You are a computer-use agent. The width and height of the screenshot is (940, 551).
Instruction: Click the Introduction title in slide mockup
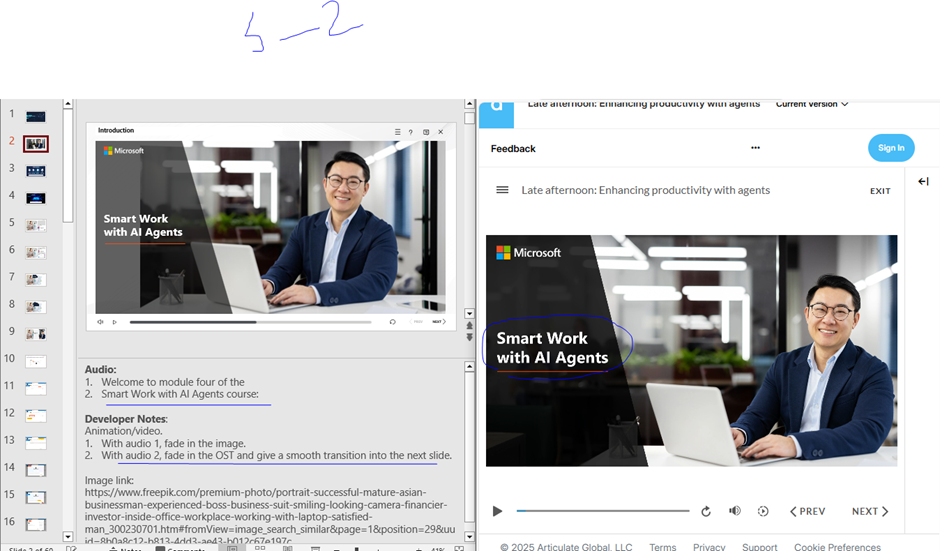116,130
